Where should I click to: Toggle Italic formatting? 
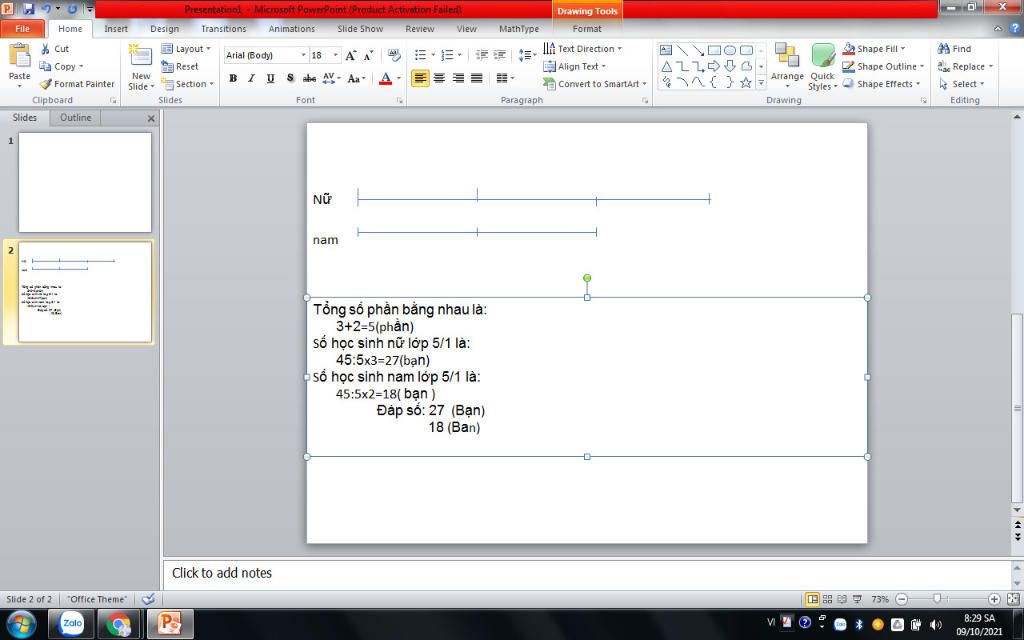pyautogui.click(x=251, y=78)
